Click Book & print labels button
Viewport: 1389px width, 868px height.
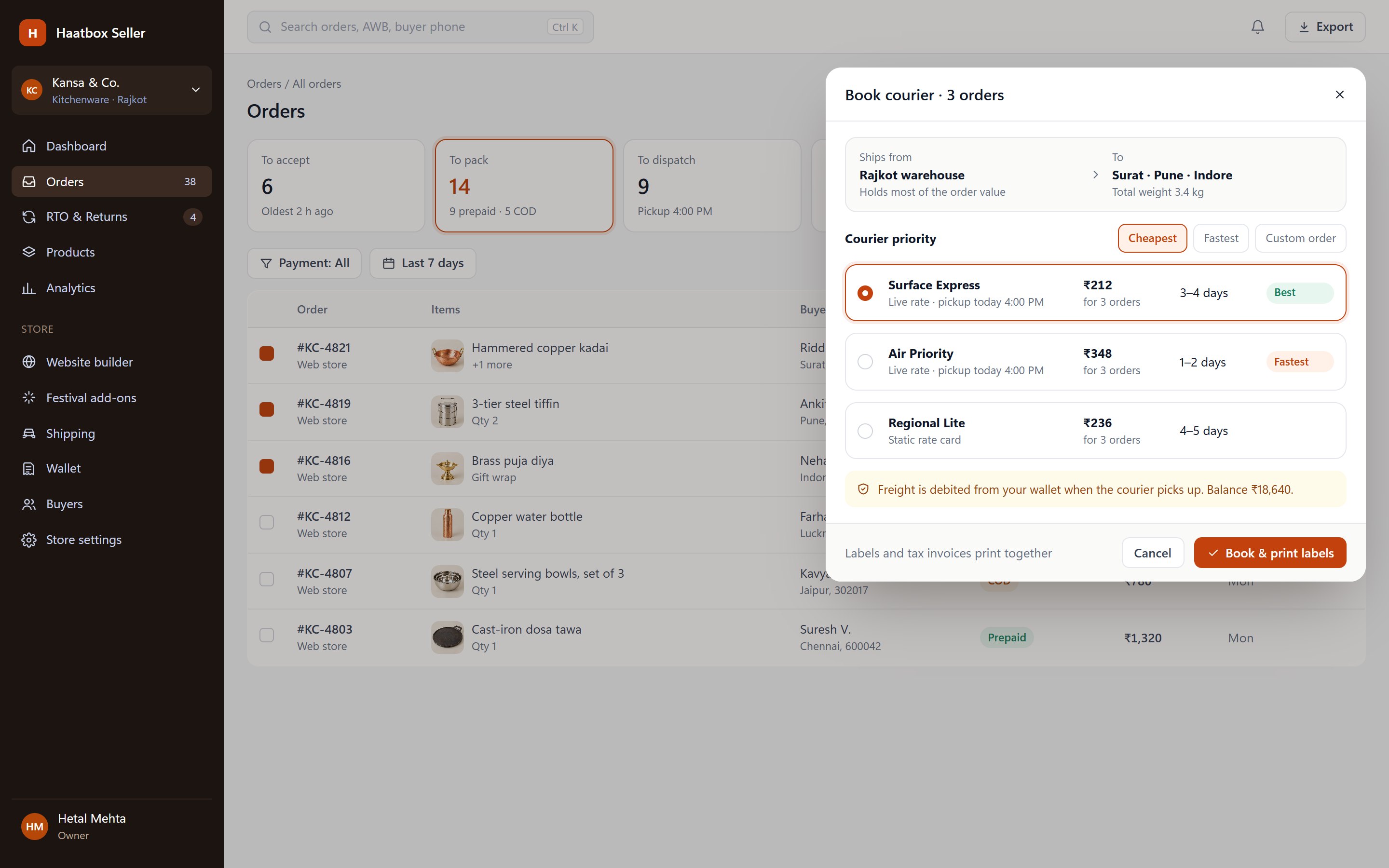[x=1269, y=553]
